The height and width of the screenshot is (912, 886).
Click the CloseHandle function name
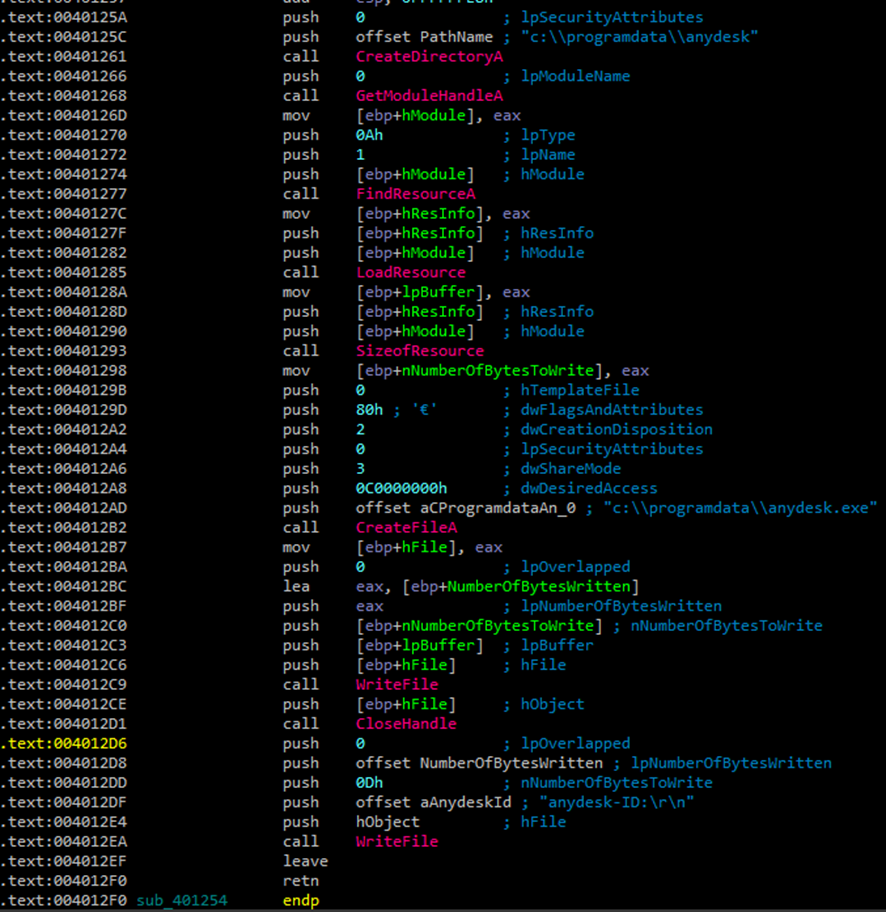point(407,724)
